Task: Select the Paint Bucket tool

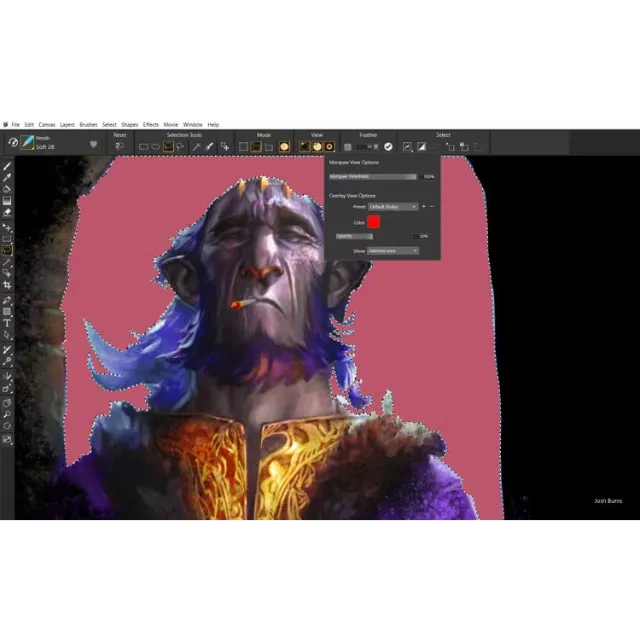Action: tap(7, 189)
